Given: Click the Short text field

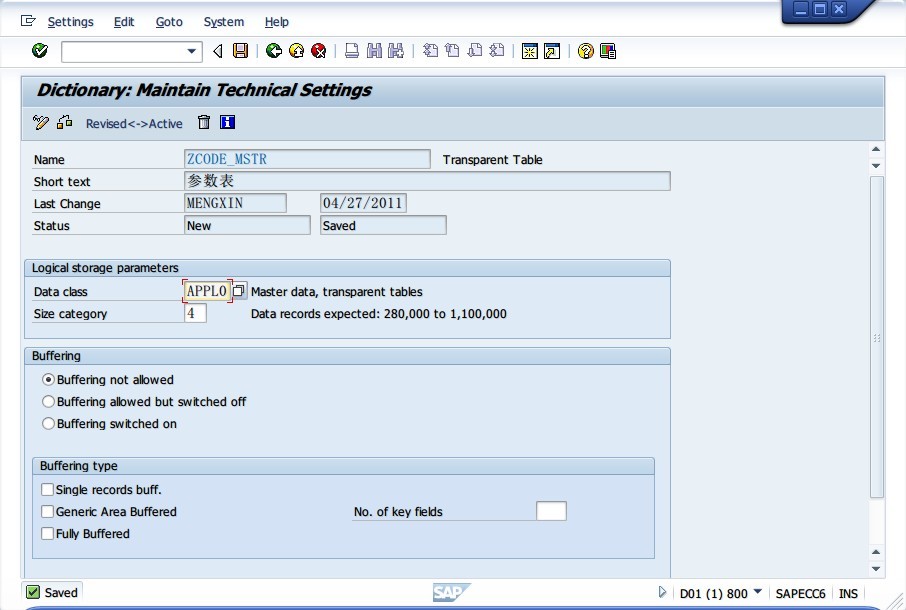Looking at the screenshot, I should [427, 181].
